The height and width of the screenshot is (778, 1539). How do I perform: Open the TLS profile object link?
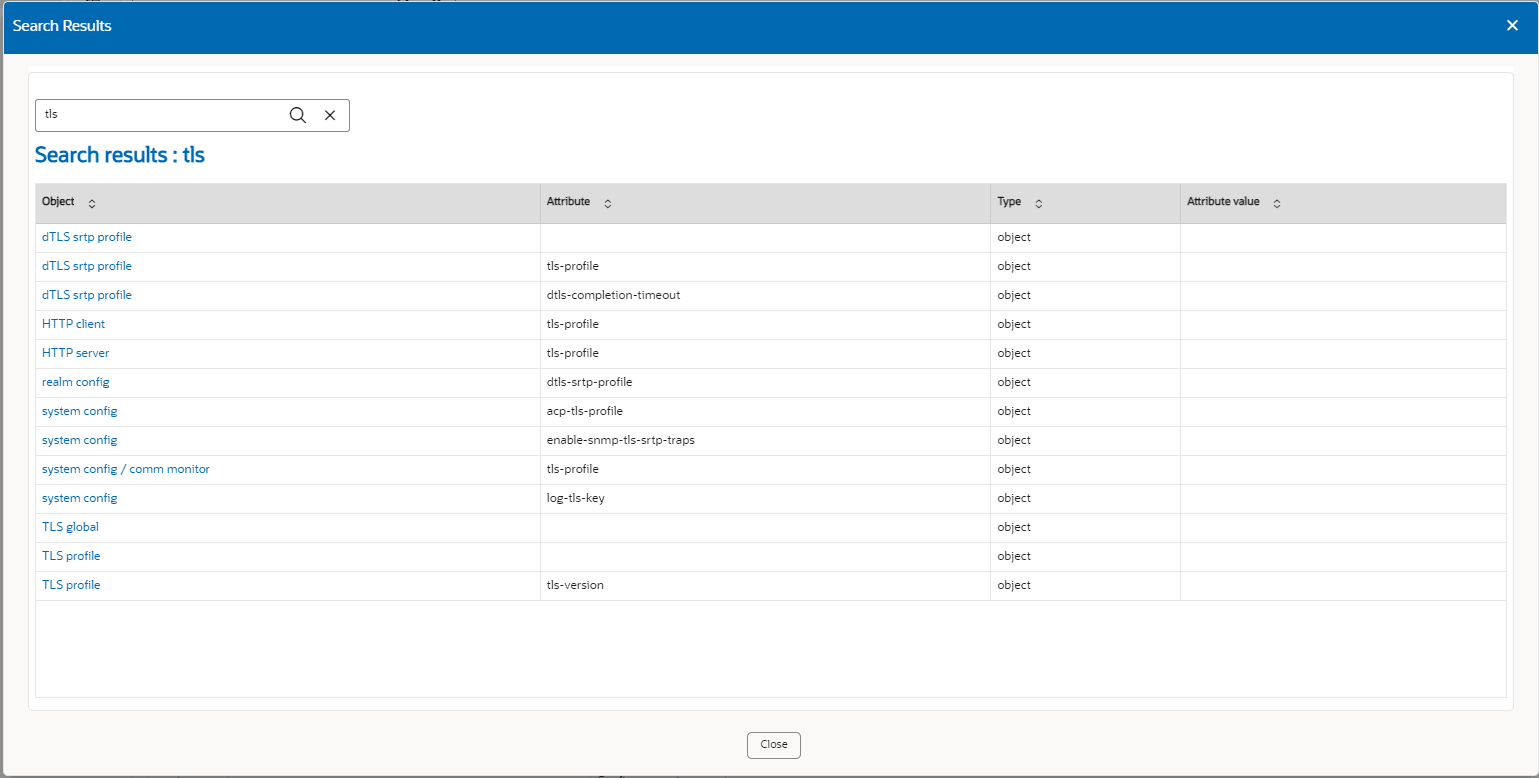click(x=70, y=555)
